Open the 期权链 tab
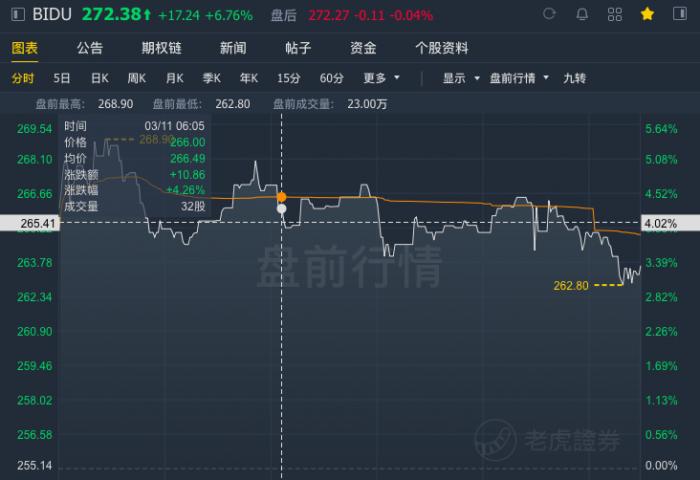 [161, 48]
